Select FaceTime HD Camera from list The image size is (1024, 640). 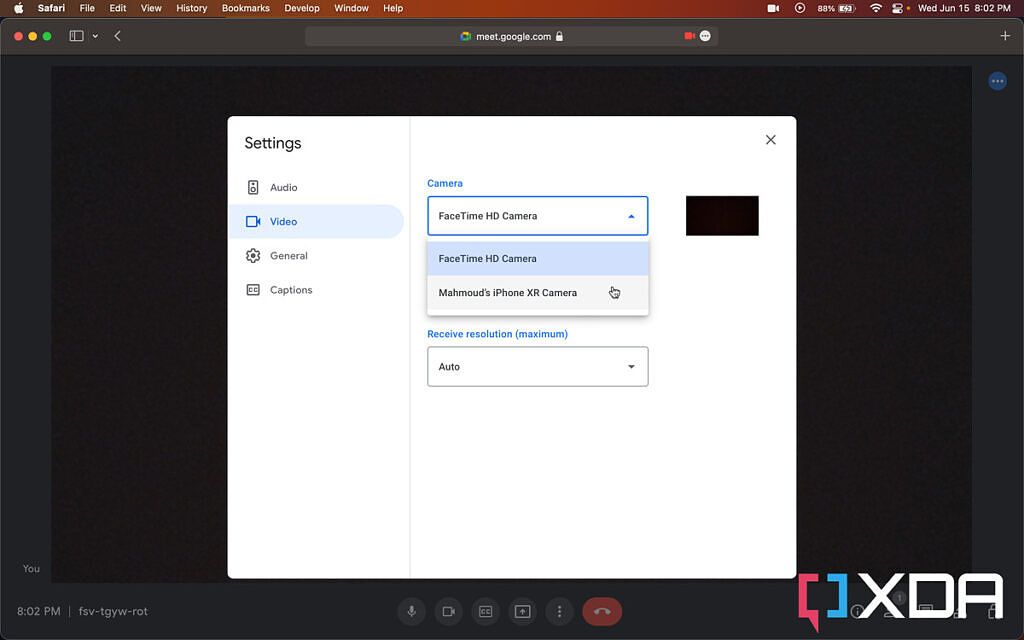488,259
